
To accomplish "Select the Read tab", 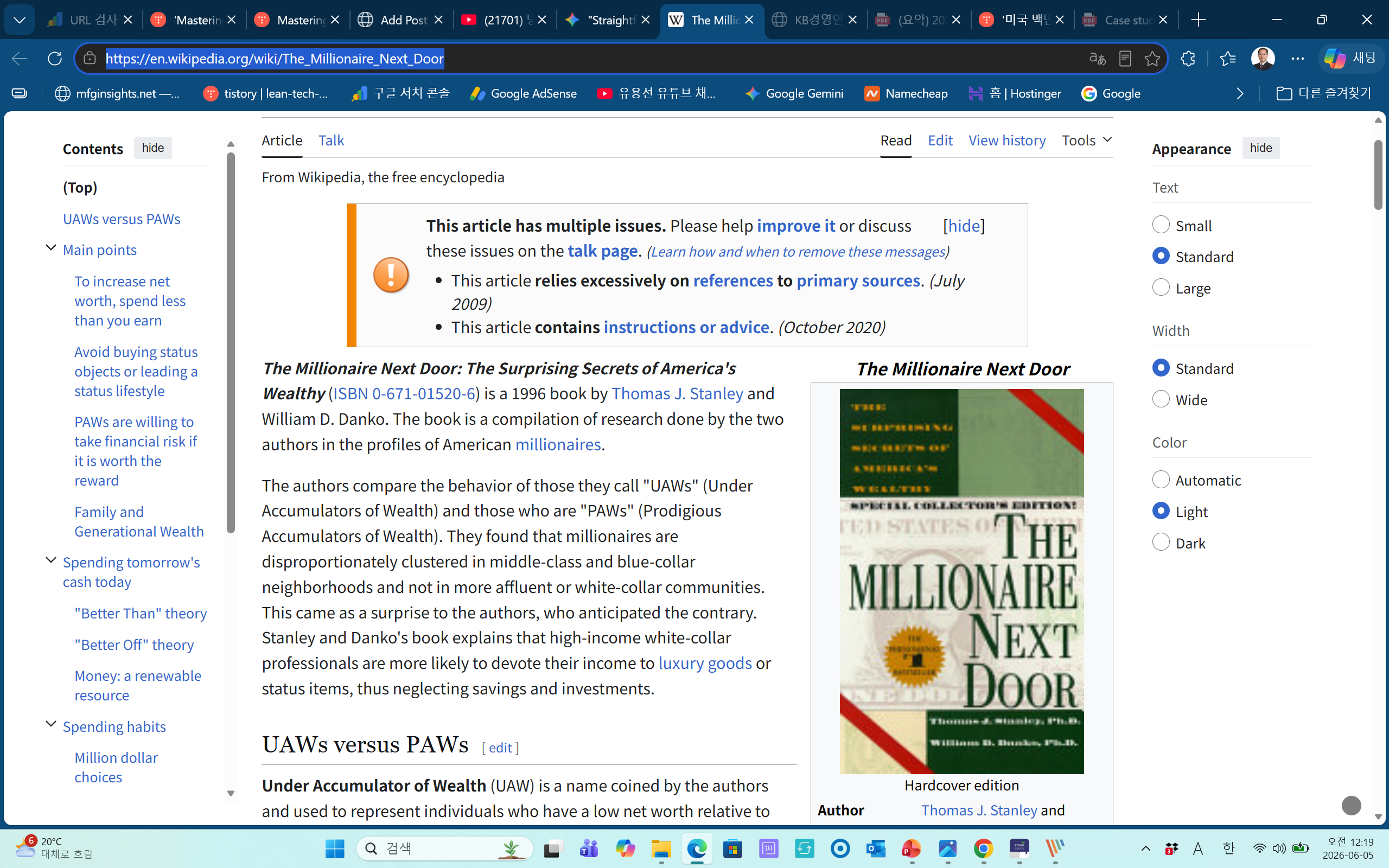I will [x=896, y=140].
